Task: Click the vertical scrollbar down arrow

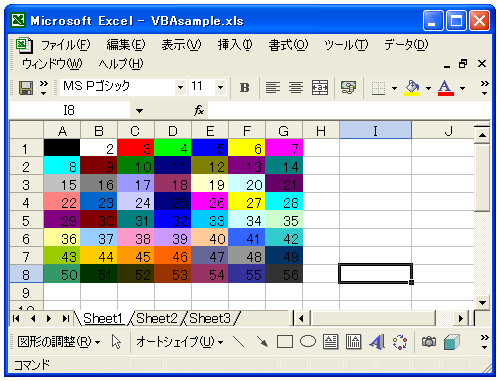Action: coord(482,302)
